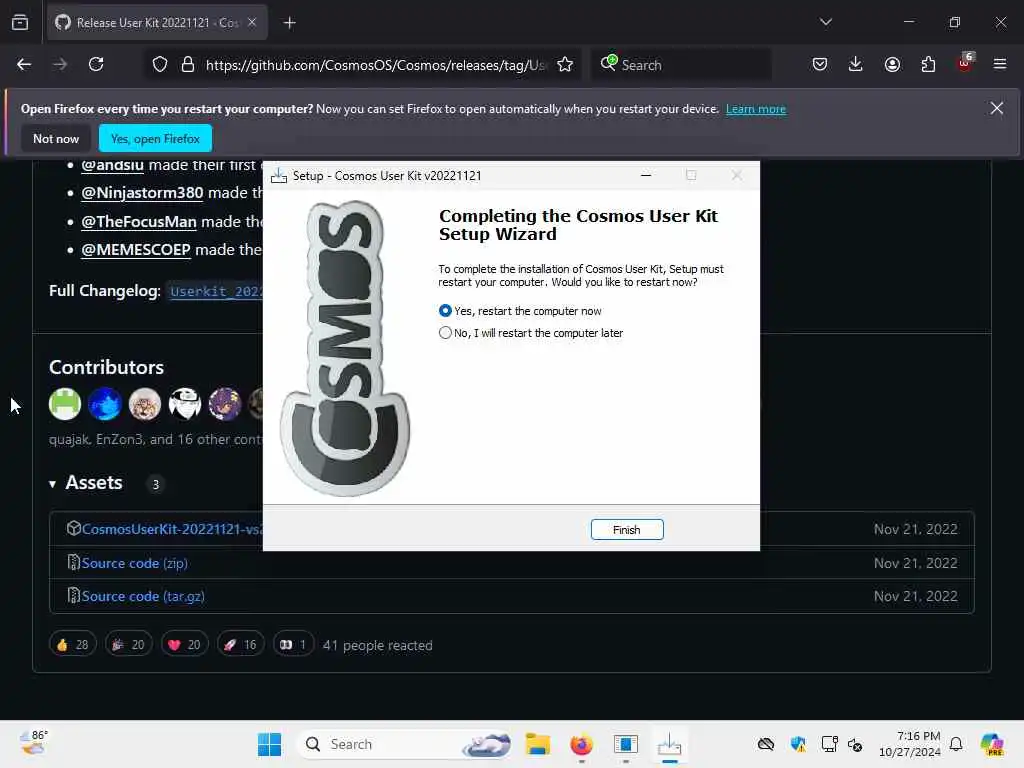Open the Windows Start menu

tap(269, 744)
